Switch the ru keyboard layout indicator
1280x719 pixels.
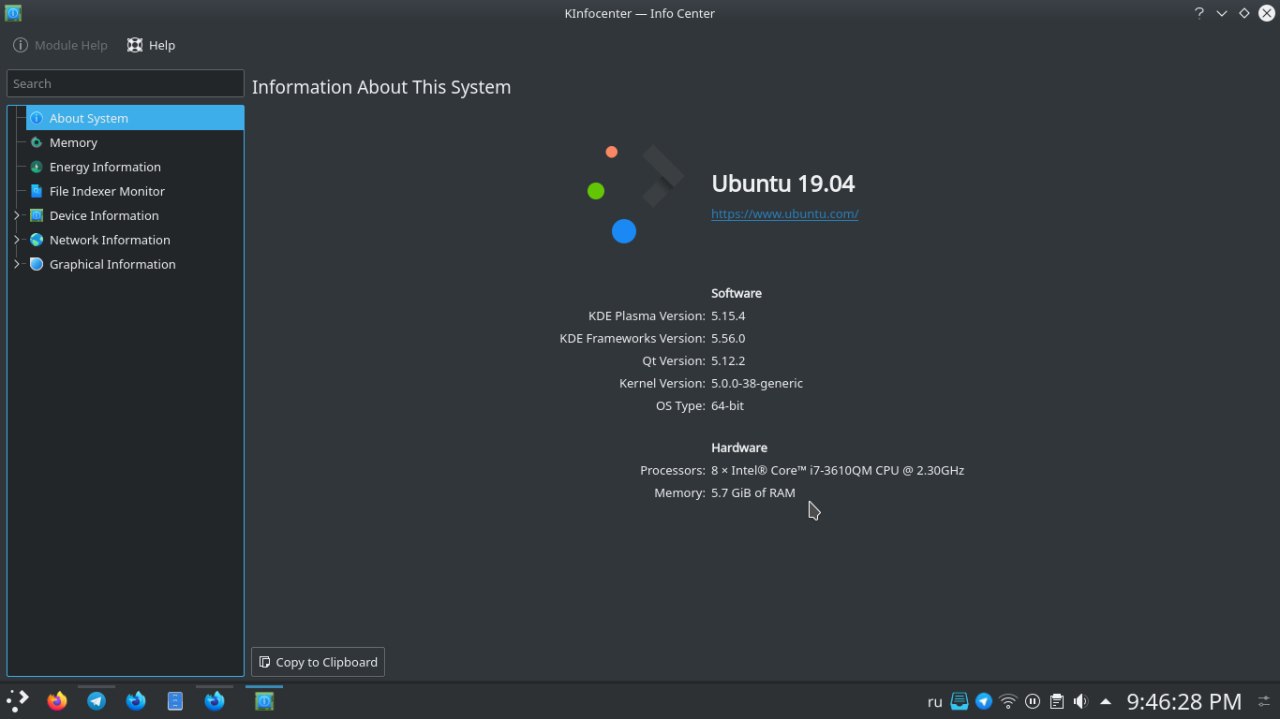[x=935, y=702]
